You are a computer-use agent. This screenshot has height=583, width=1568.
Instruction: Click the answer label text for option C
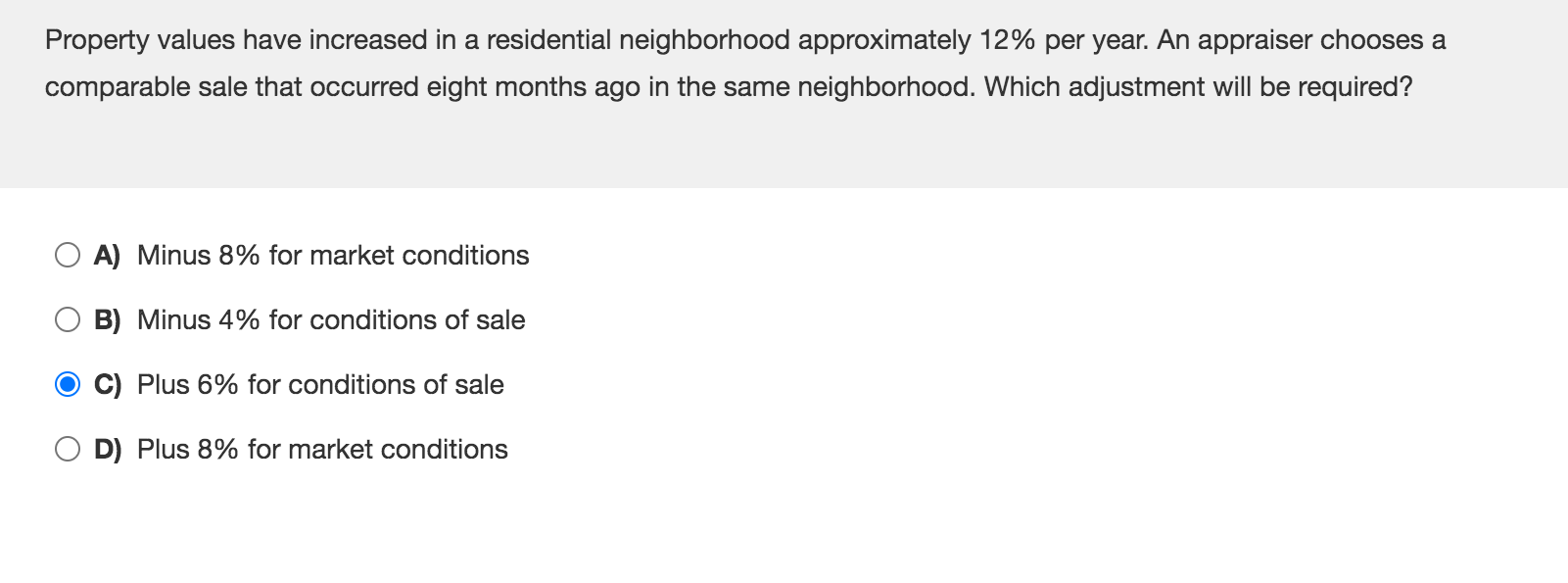(x=319, y=384)
